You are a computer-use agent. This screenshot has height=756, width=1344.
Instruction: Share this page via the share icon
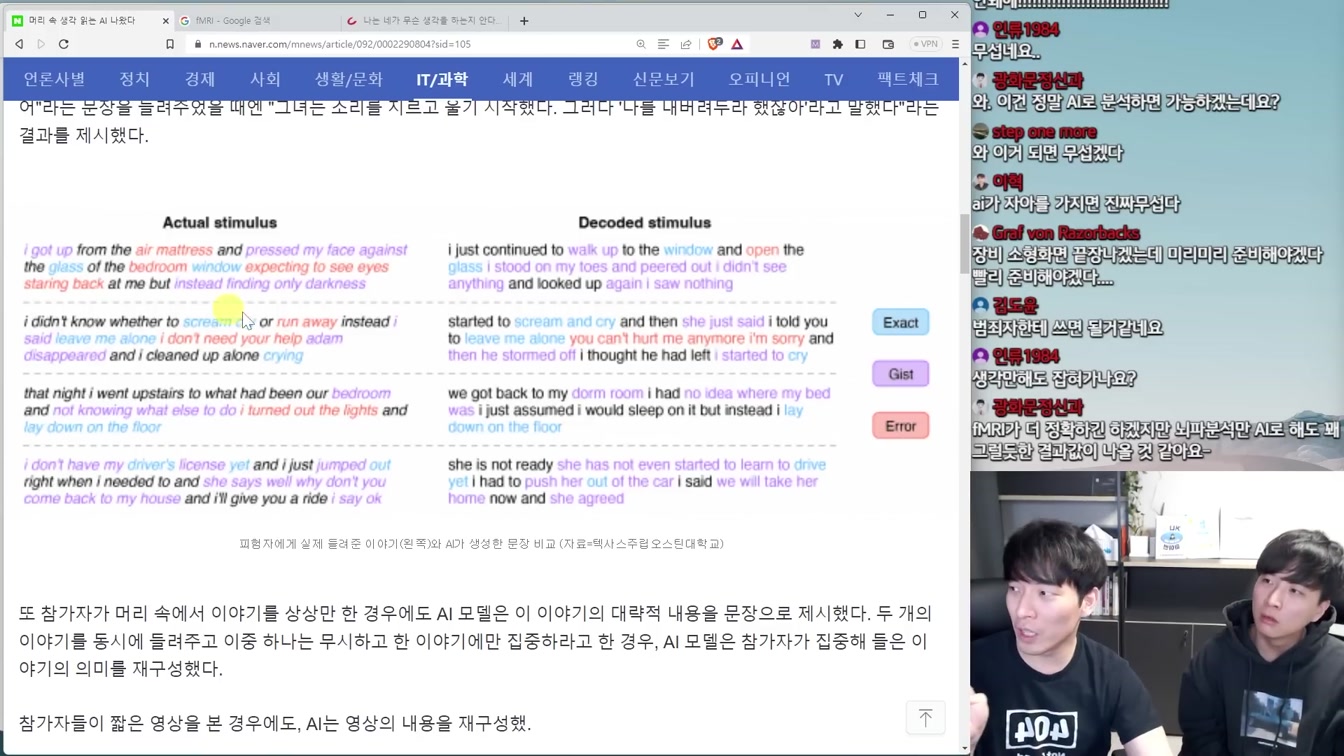(x=686, y=44)
